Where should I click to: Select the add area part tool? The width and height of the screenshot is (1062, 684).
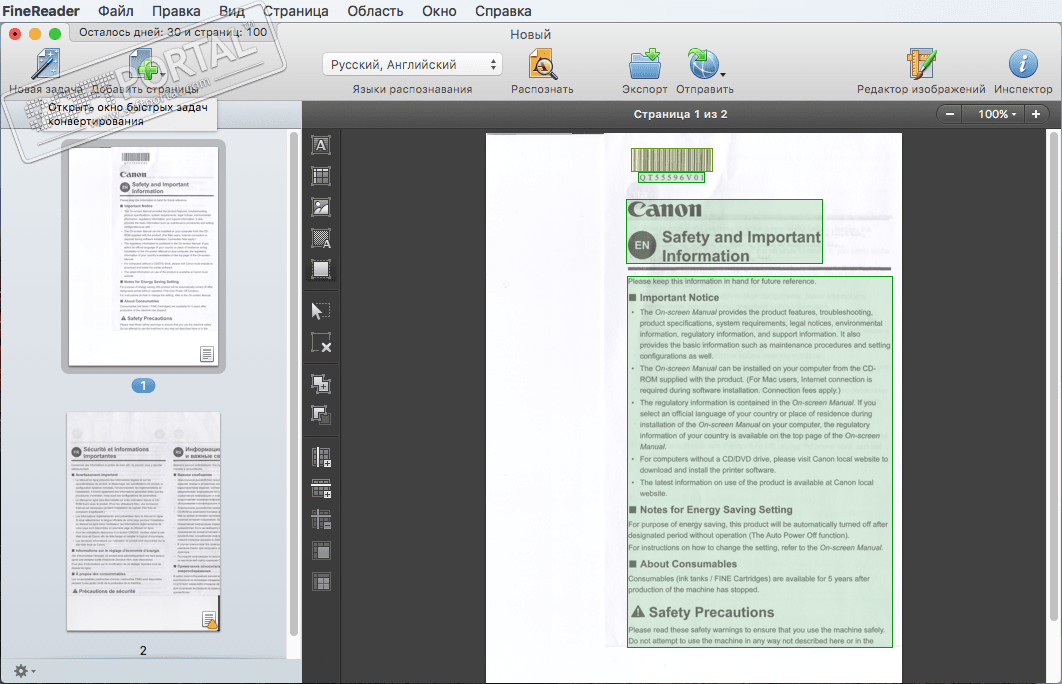[x=321, y=384]
